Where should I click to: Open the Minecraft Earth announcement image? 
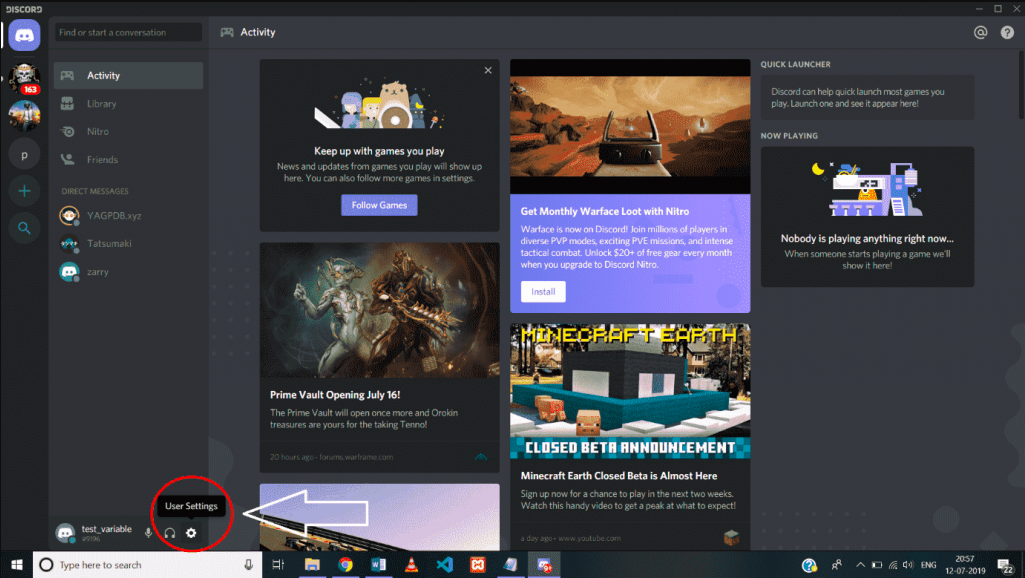630,391
